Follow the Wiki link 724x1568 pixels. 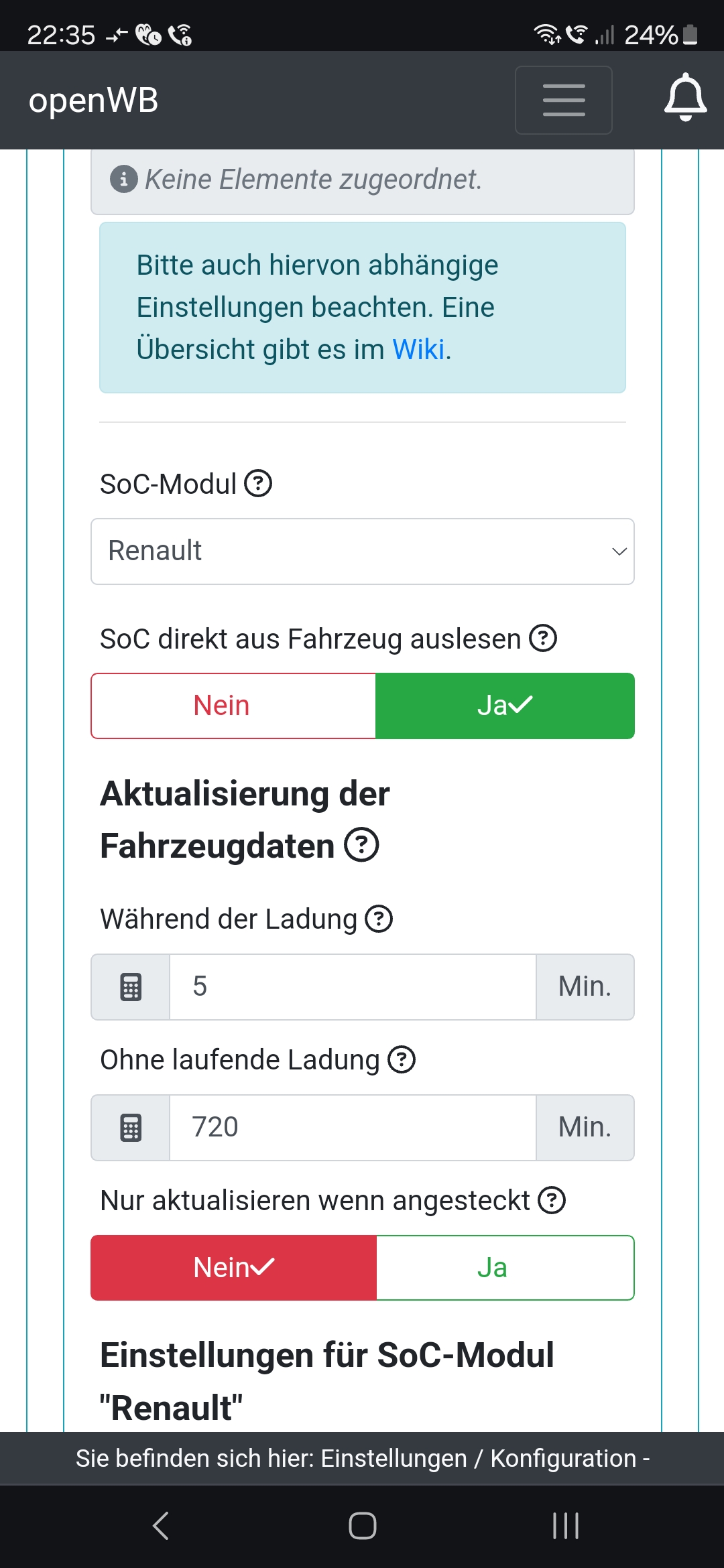coord(418,349)
